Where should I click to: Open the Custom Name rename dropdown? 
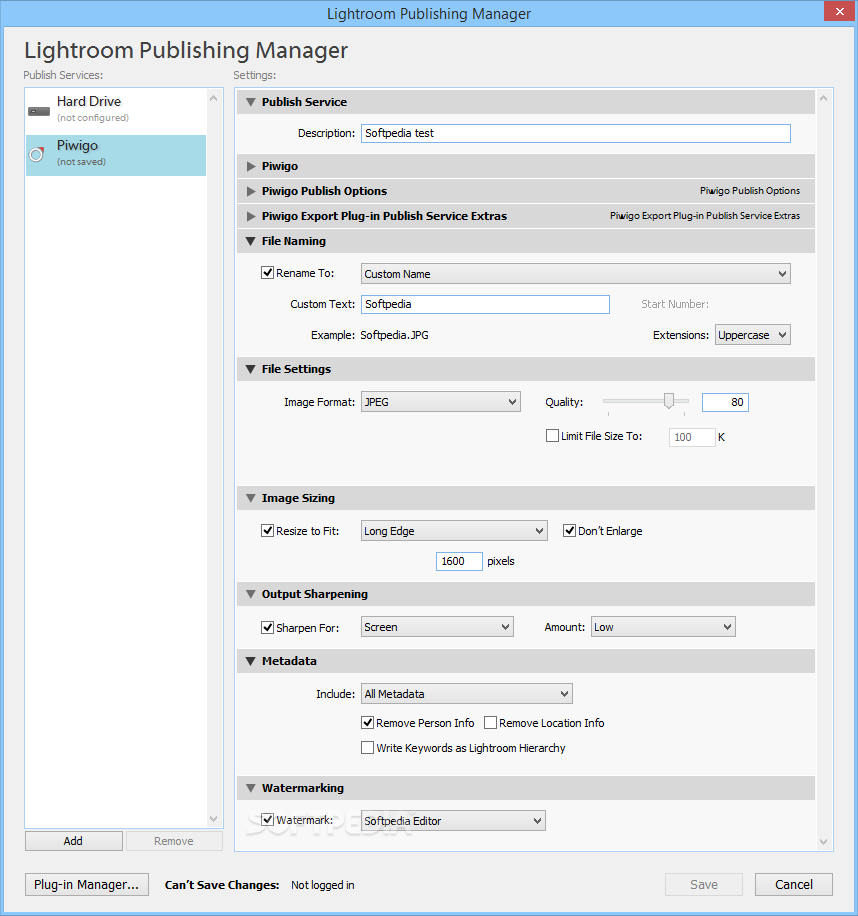[575, 274]
